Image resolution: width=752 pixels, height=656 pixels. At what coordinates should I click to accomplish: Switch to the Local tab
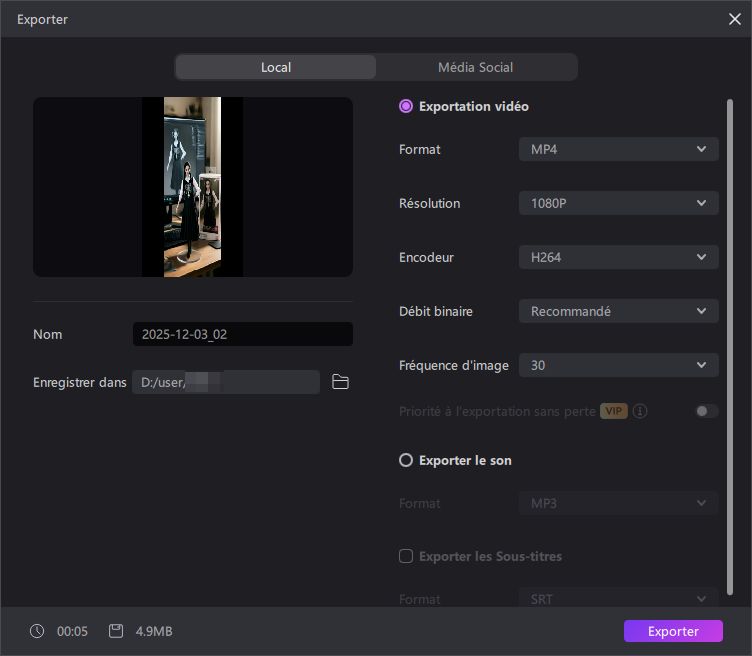pos(276,67)
